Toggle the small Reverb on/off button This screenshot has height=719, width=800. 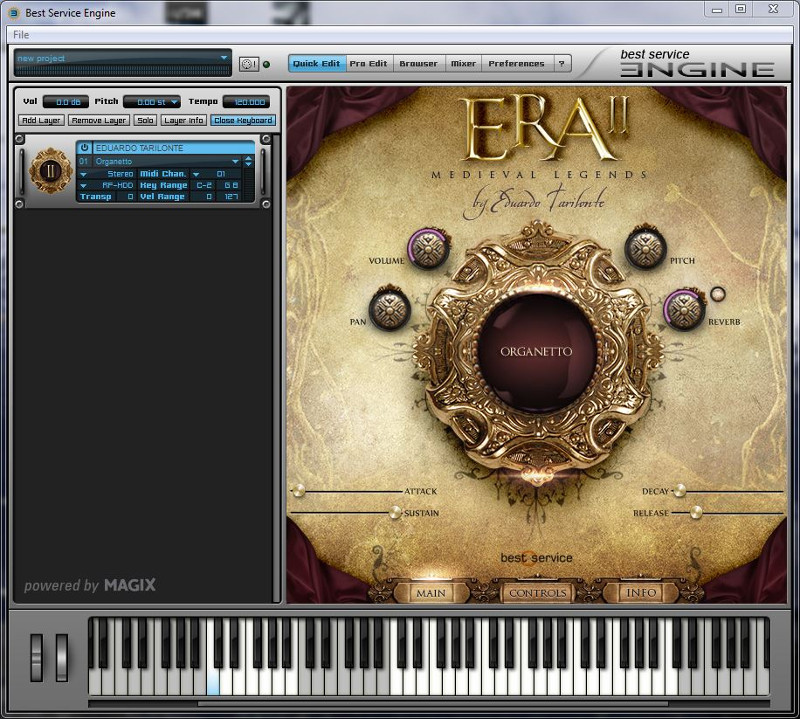click(x=717, y=294)
